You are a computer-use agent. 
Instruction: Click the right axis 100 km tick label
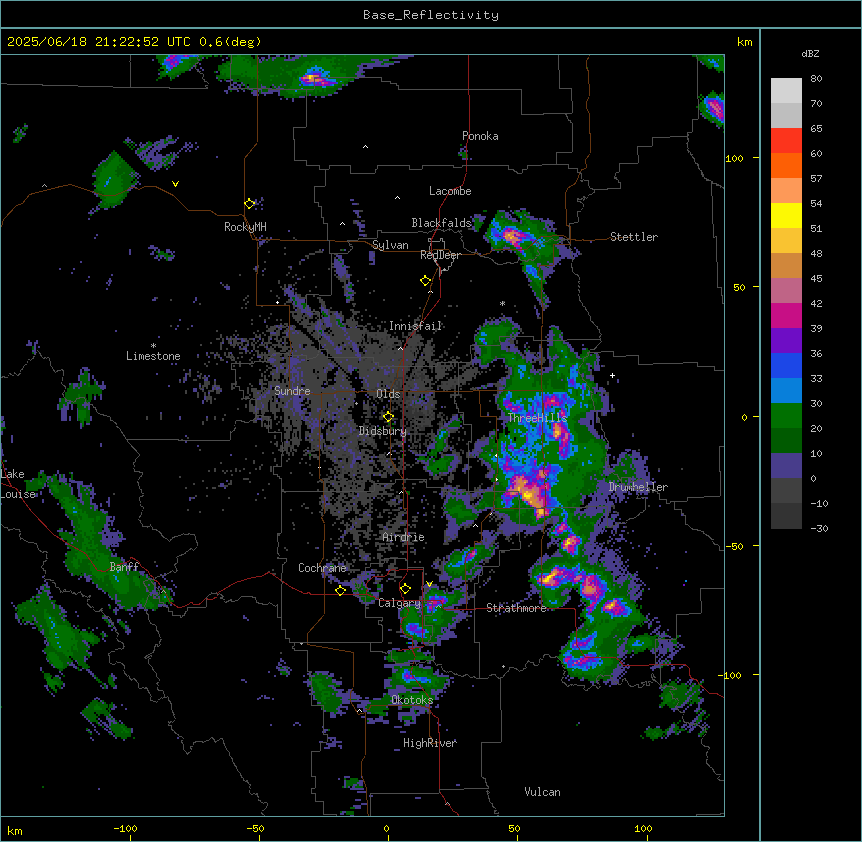pos(734,158)
